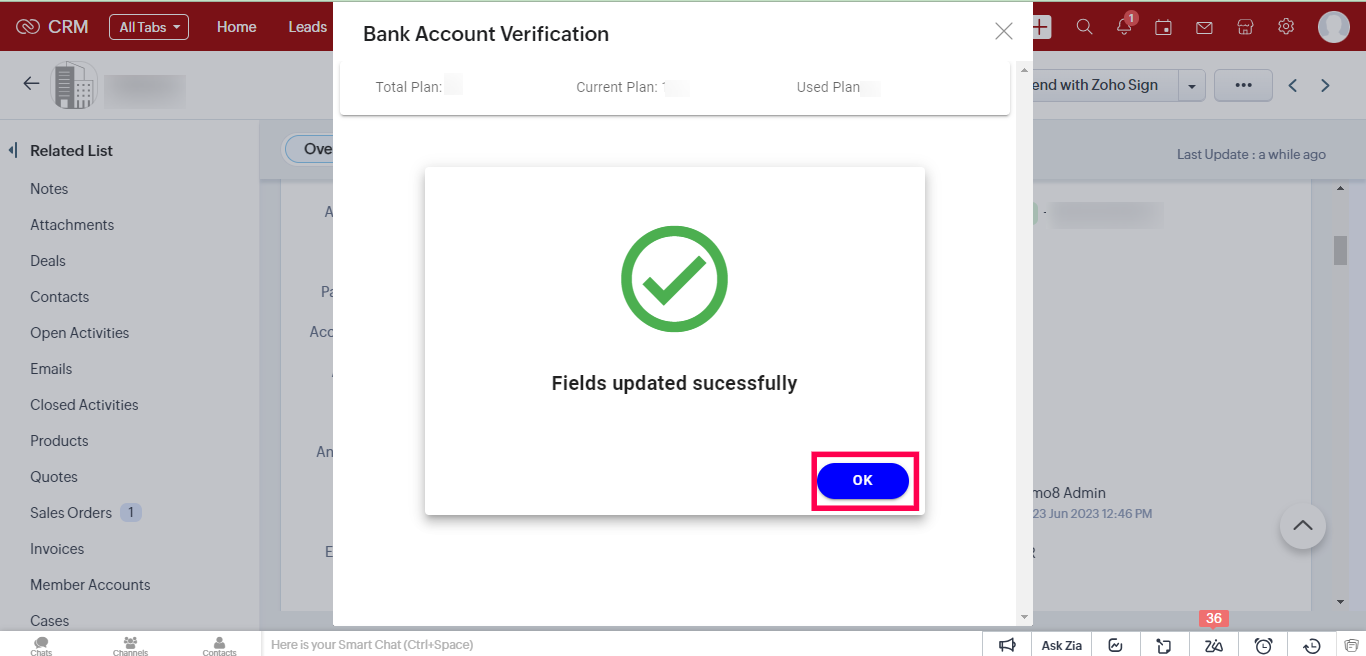Select Sales Orders in related list
Viewport: 1366px width, 656px height.
point(71,513)
